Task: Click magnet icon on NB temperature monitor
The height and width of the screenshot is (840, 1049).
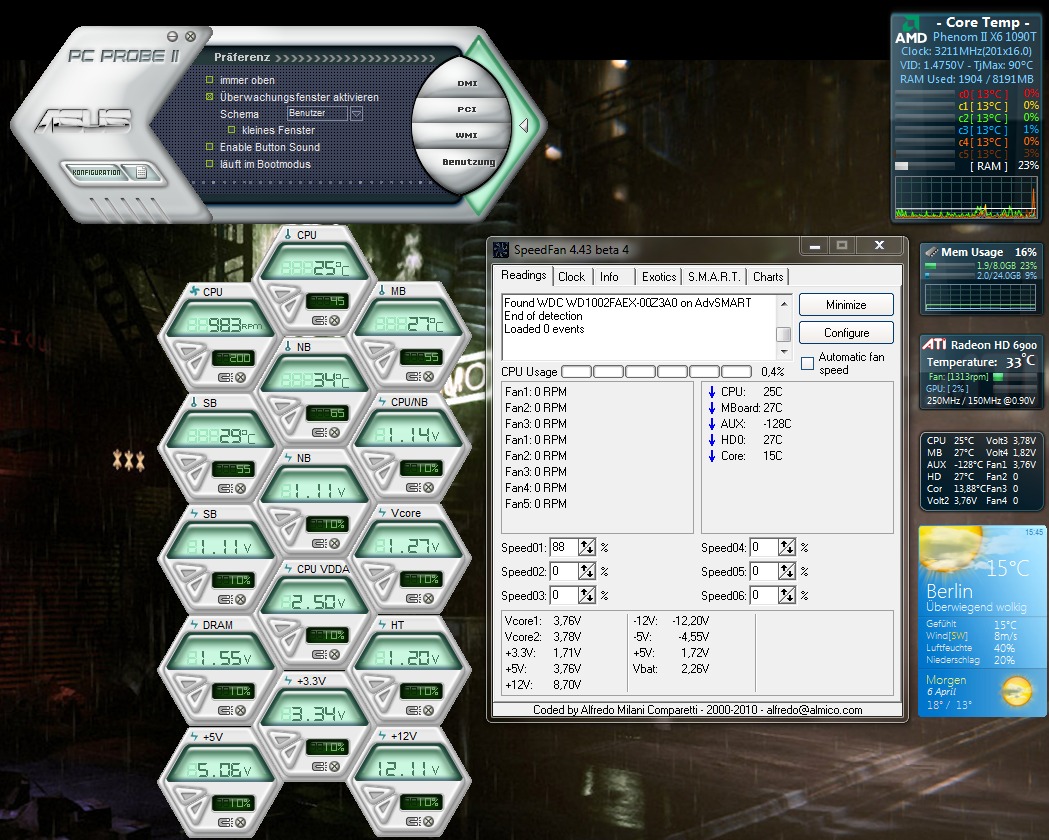Action: click(x=318, y=433)
